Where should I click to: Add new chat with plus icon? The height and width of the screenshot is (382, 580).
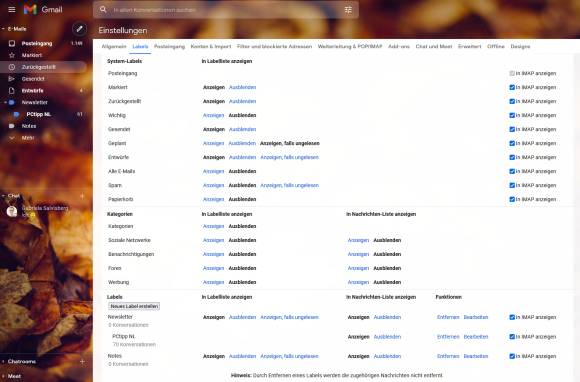click(x=82, y=196)
